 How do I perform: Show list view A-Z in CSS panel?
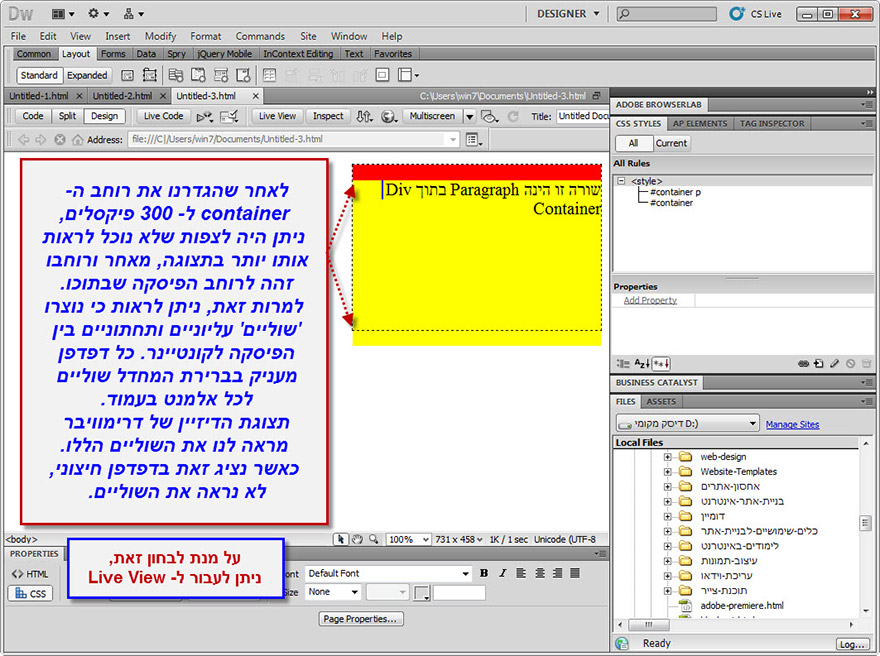(642, 364)
